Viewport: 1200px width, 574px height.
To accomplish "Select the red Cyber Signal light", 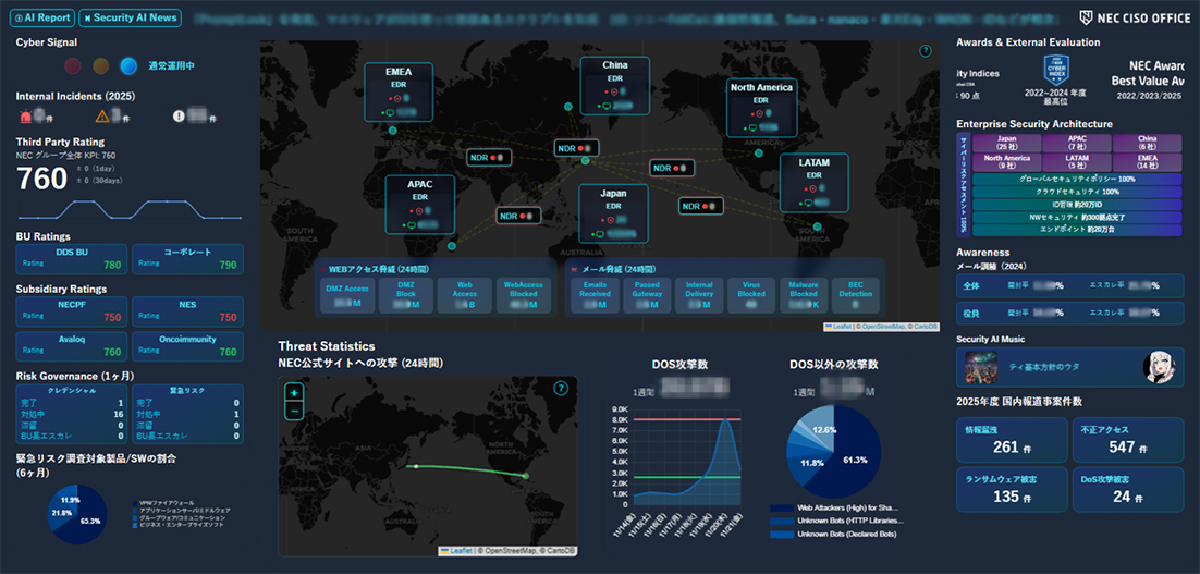I will 72,67.
